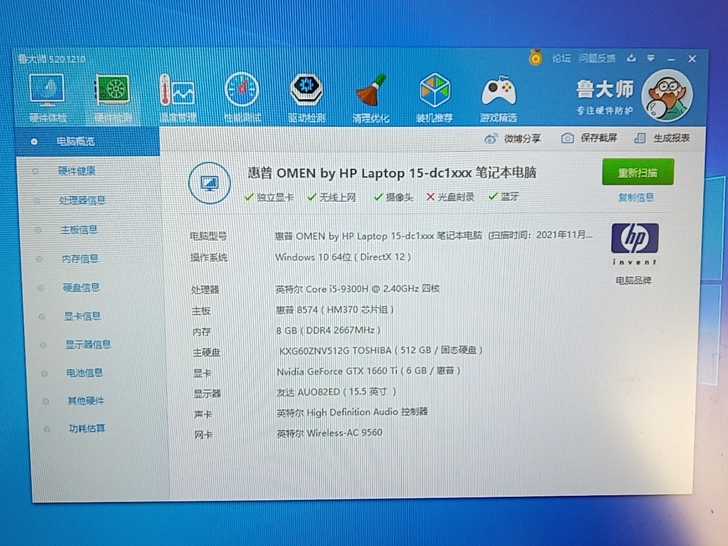The height and width of the screenshot is (546, 728).
Task: Click the High Definition Audio sound card value
Action: click(x=352, y=412)
